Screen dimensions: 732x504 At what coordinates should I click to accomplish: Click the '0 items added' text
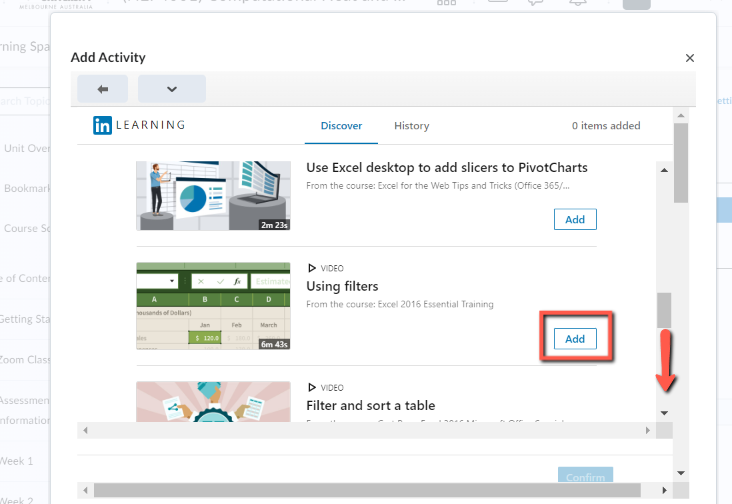[606, 126]
